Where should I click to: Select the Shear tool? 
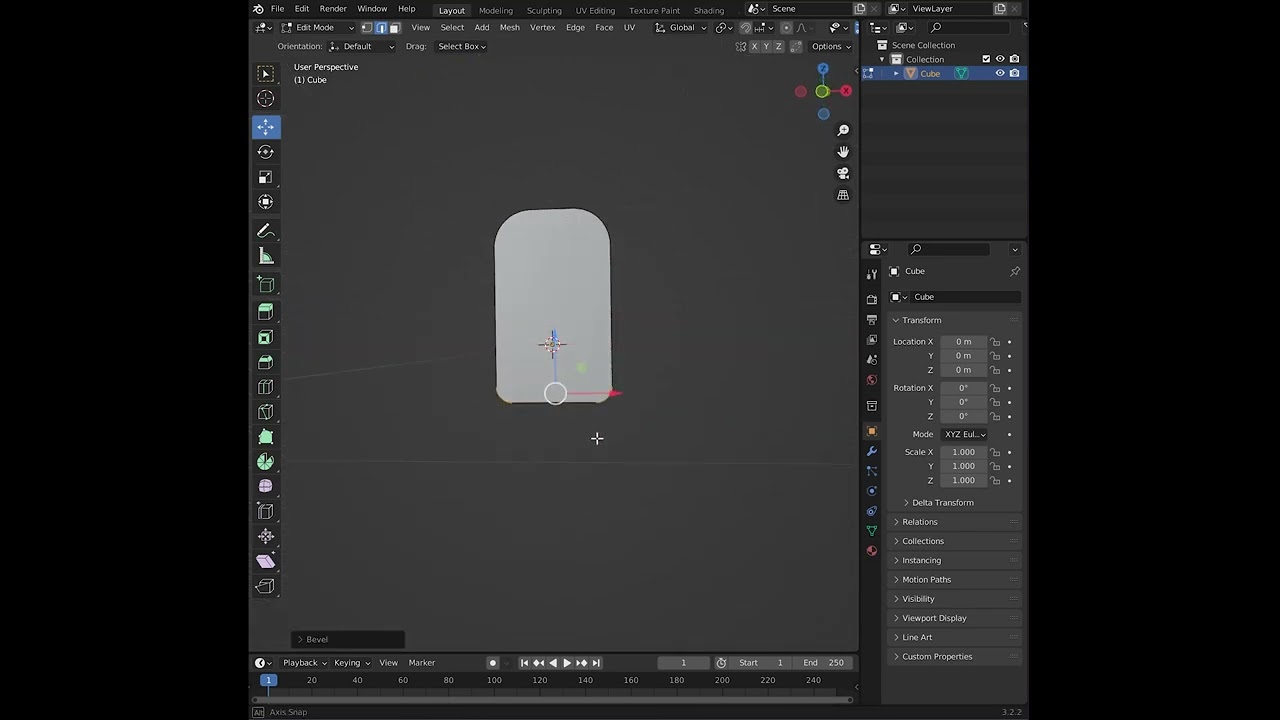(x=266, y=561)
